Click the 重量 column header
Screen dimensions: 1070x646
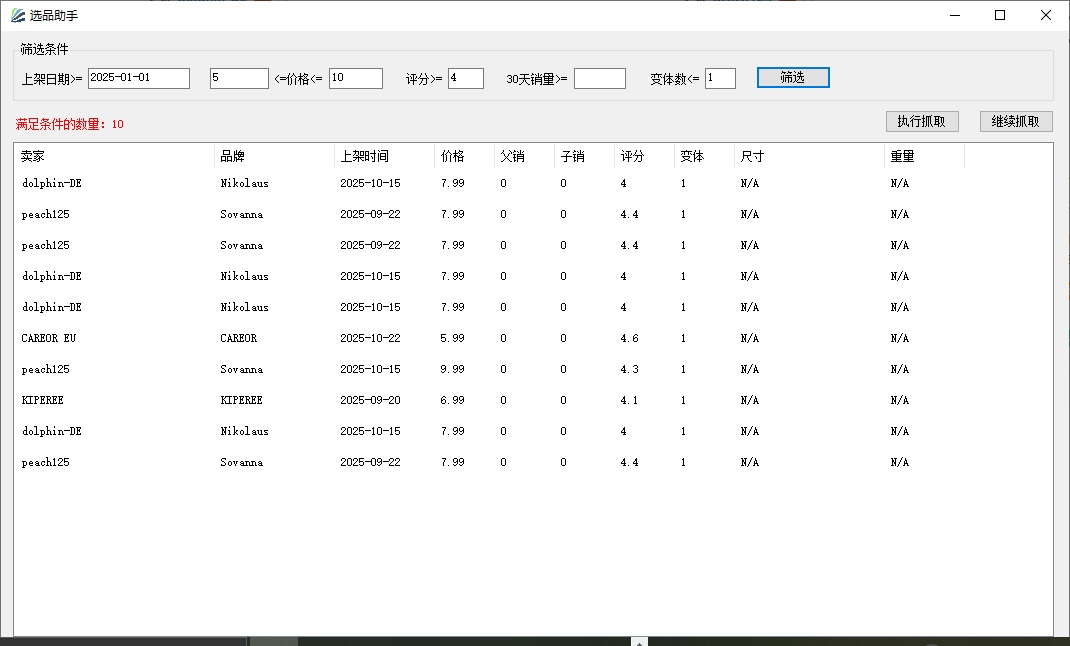click(923, 157)
